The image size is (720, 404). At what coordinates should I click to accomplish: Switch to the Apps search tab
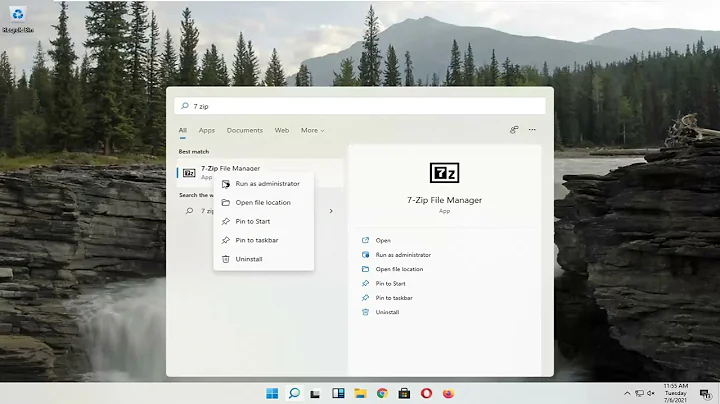pyautogui.click(x=207, y=130)
